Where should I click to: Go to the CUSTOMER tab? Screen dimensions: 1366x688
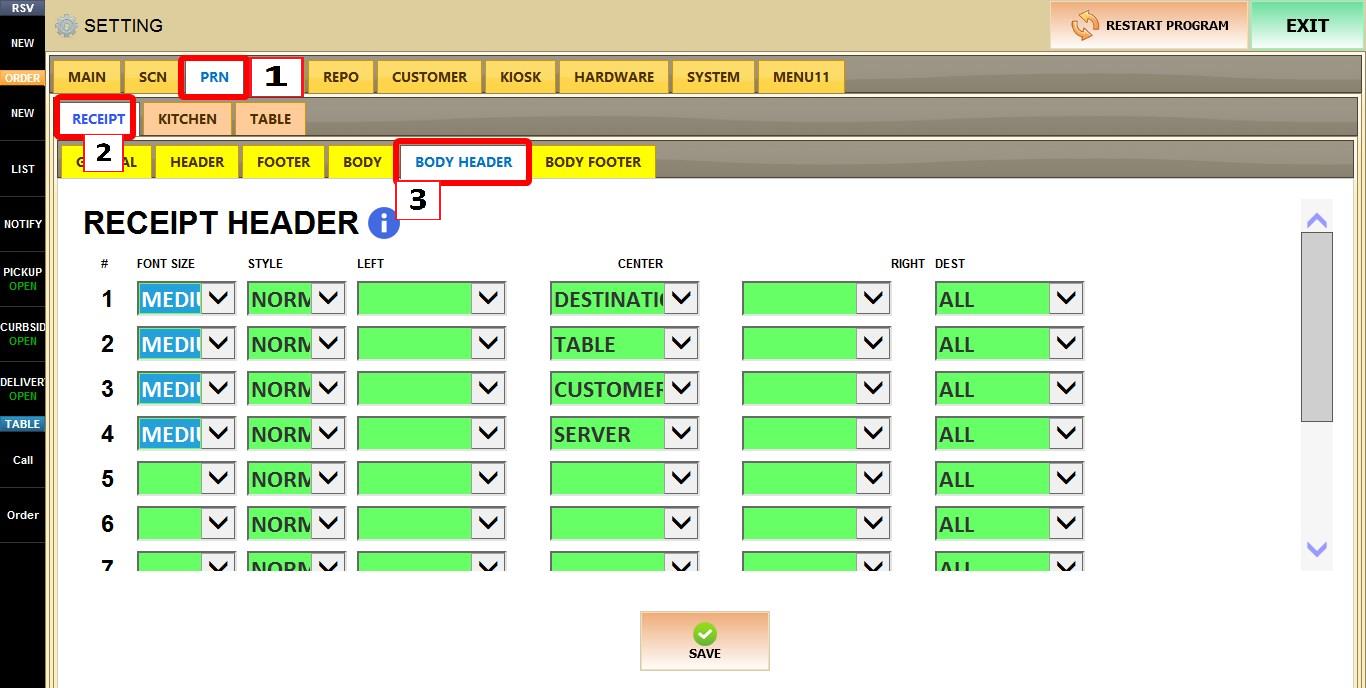429,77
